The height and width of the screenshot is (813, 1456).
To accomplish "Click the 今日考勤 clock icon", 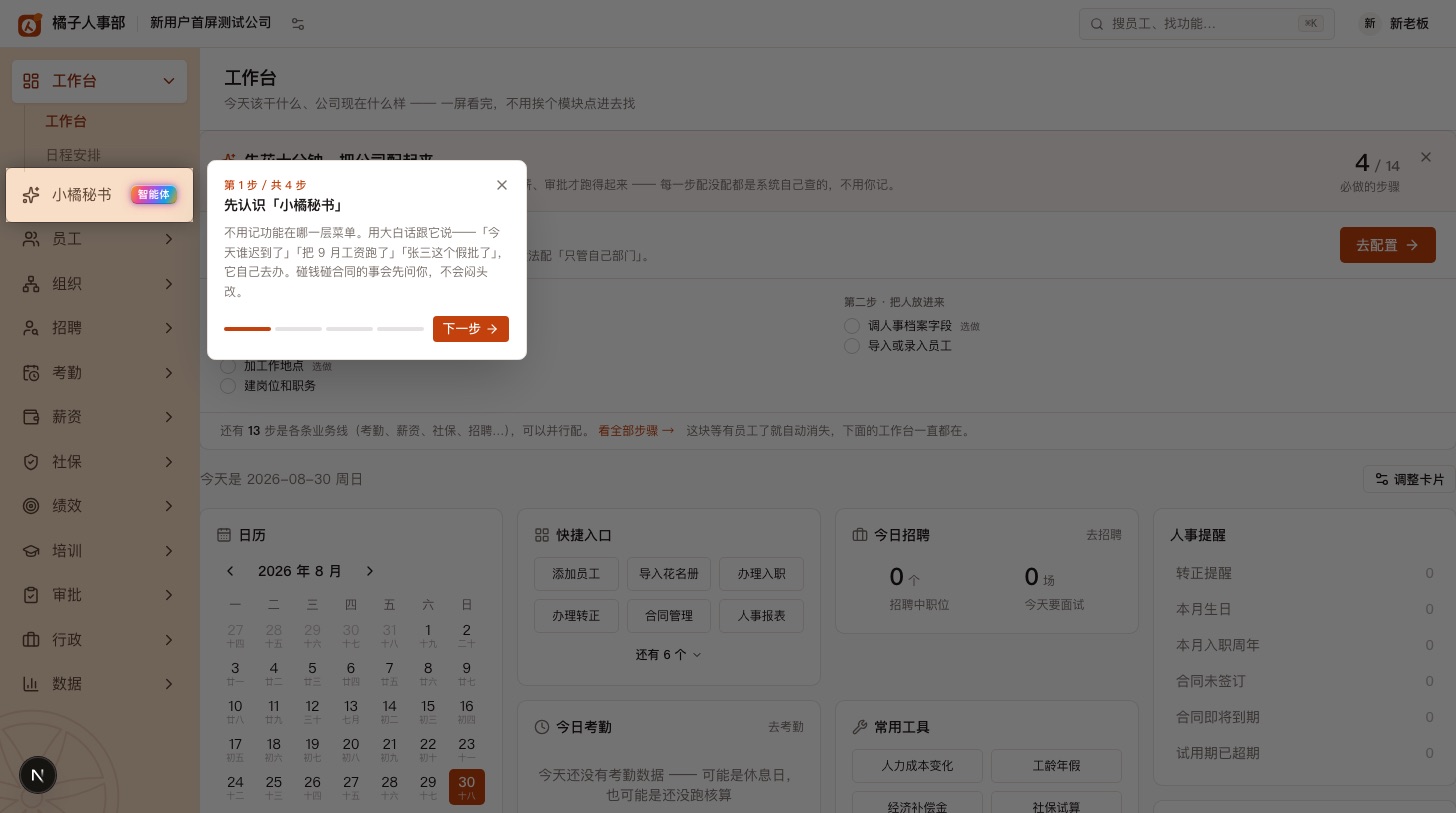I will point(542,727).
